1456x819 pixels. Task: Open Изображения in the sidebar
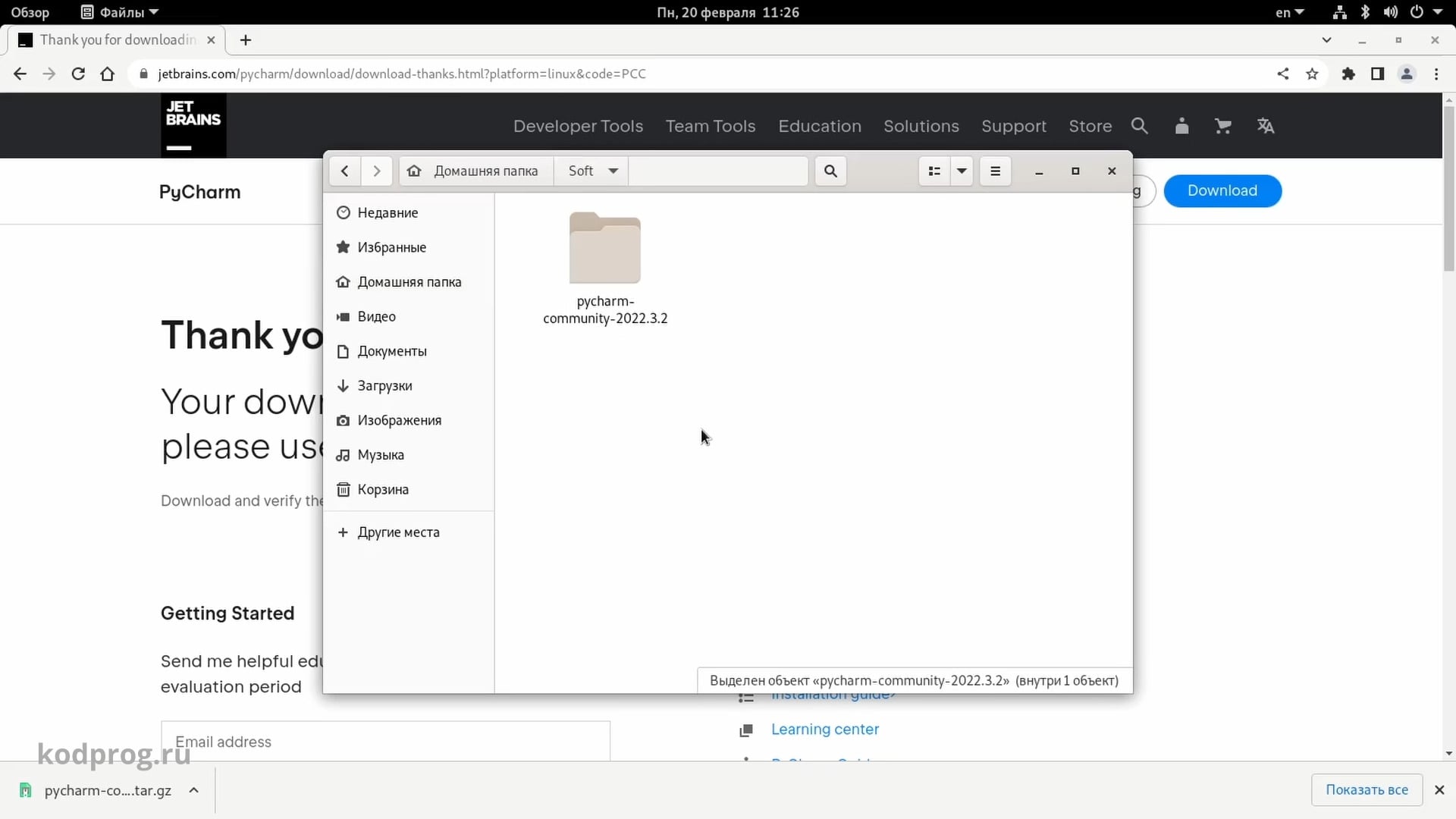[x=408, y=420]
